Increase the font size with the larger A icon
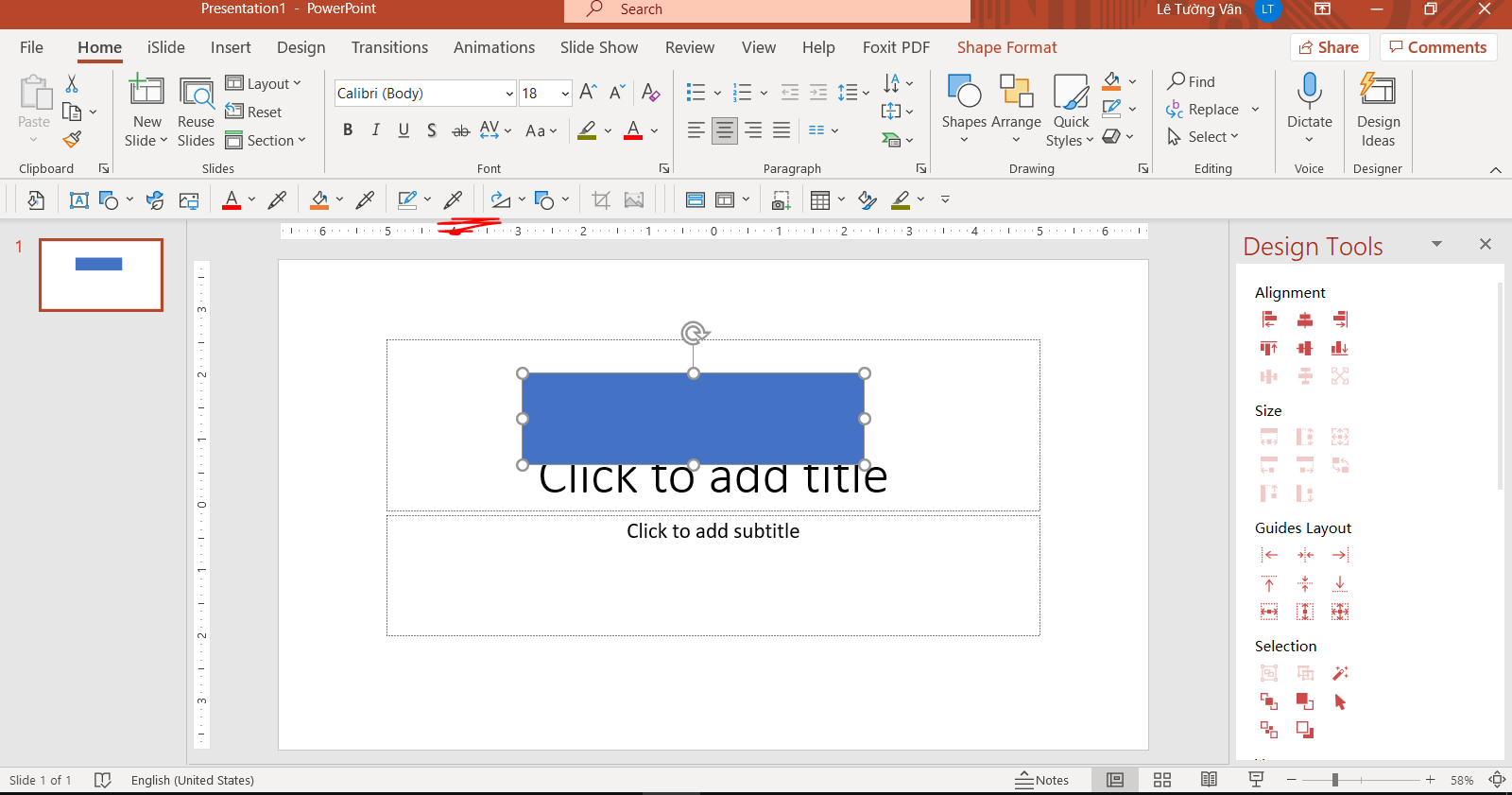Viewport: 1512px width, 795px height. point(588,93)
